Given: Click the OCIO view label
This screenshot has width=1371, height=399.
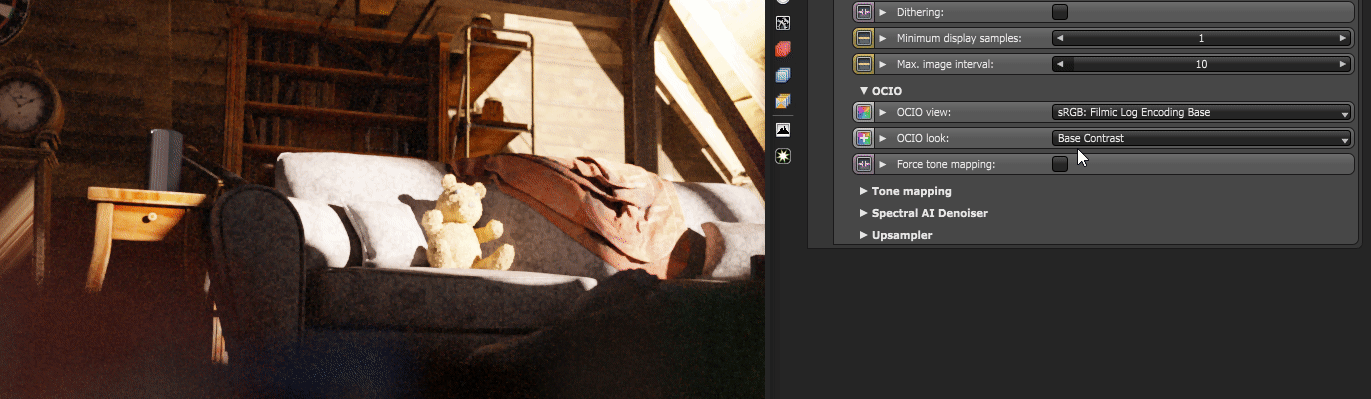Looking at the screenshot, I should pos(924,112).
